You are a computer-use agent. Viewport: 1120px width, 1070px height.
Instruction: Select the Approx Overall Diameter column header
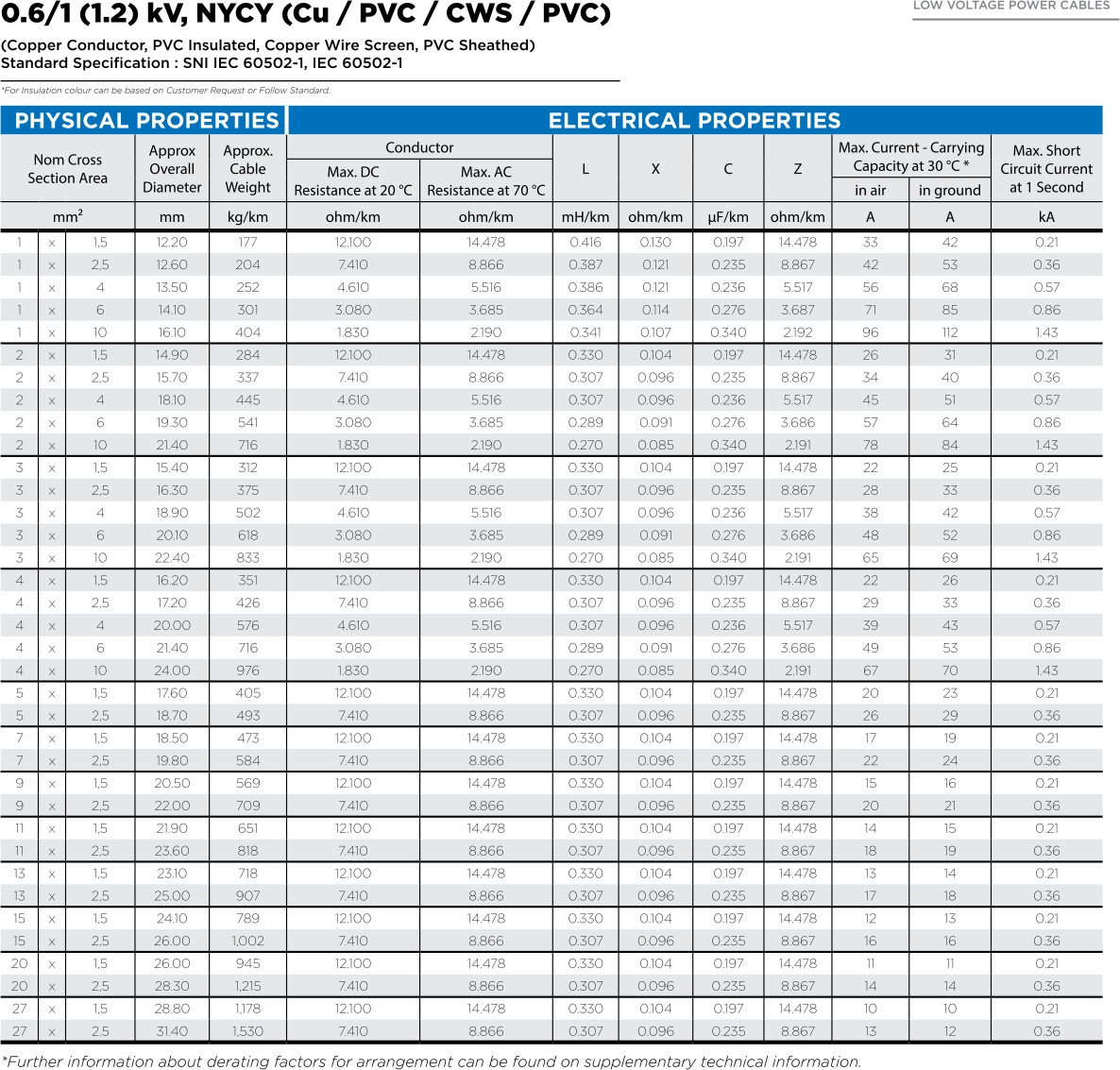(x=172, y=169)
